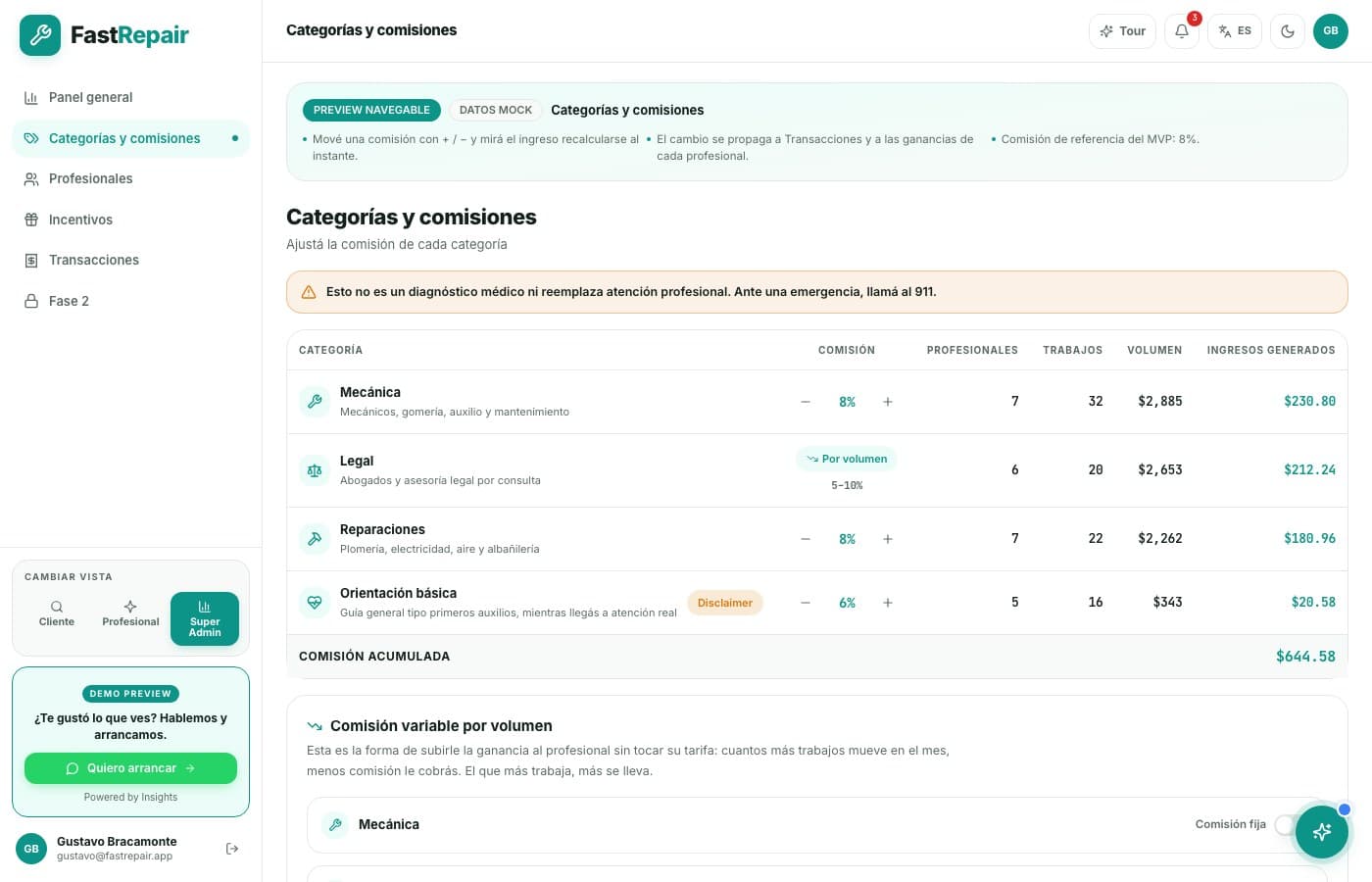Open the floating sparkle assistant button
Viewport: 1372px width, 882px height.
[x=1322, y=832]
